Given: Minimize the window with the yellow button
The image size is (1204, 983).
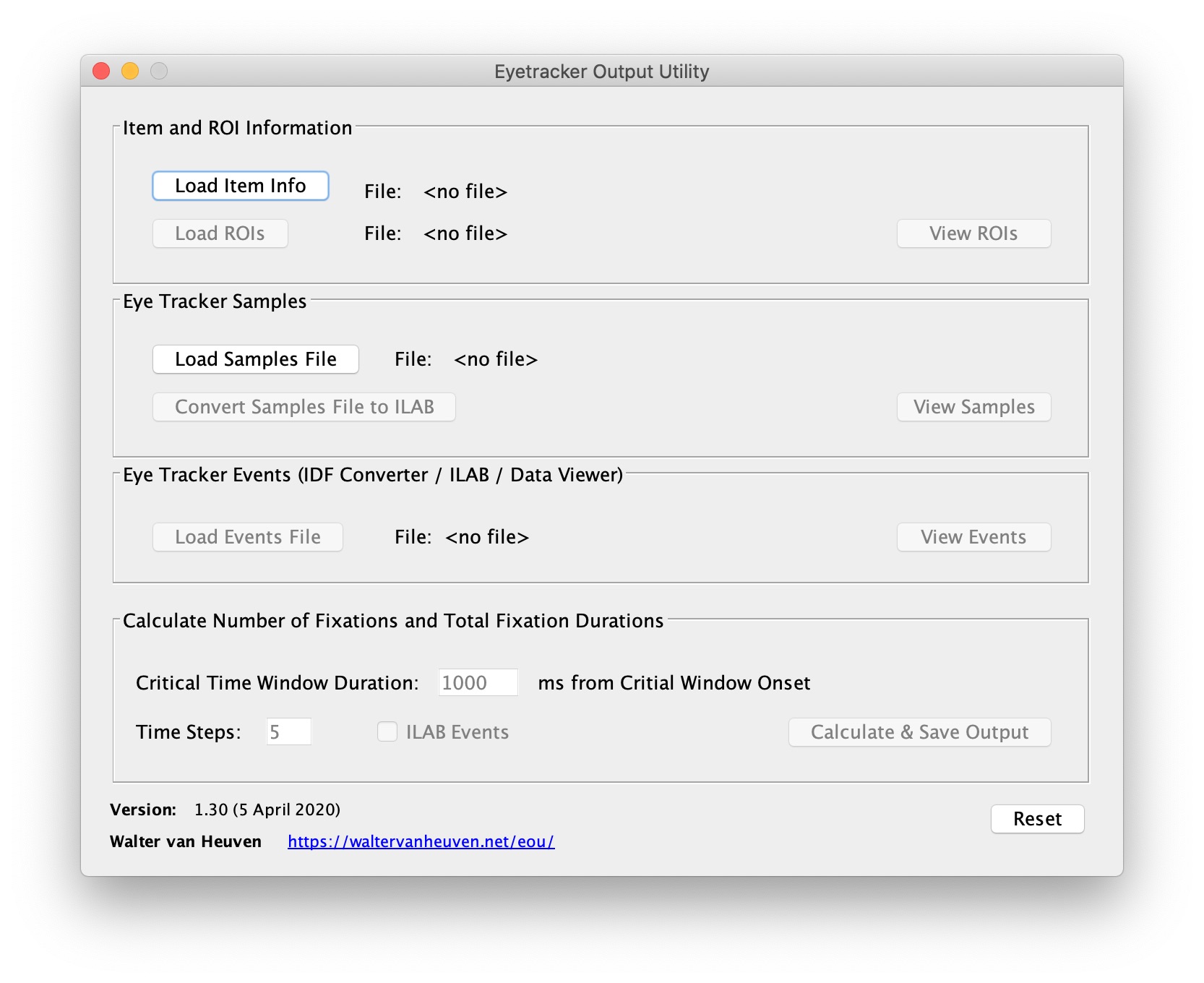Looking at the screenshot, I should [x=130, y=71].
